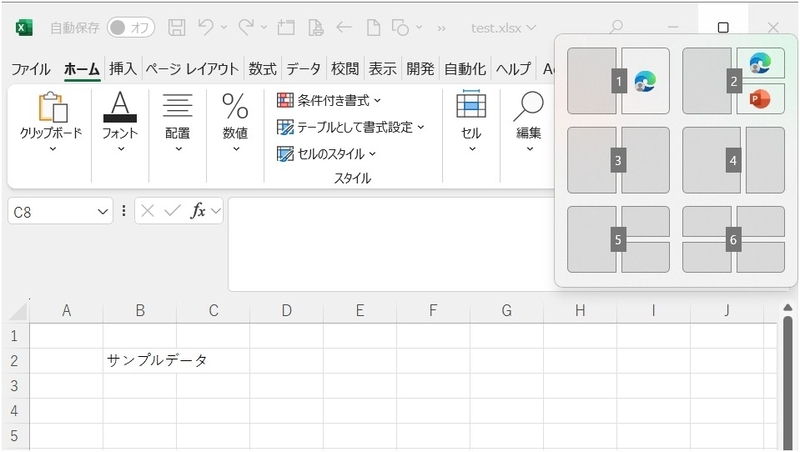Open the データ tab
Image resolution: width=800 pixels, height=452 pixels.
pos(303,69)
